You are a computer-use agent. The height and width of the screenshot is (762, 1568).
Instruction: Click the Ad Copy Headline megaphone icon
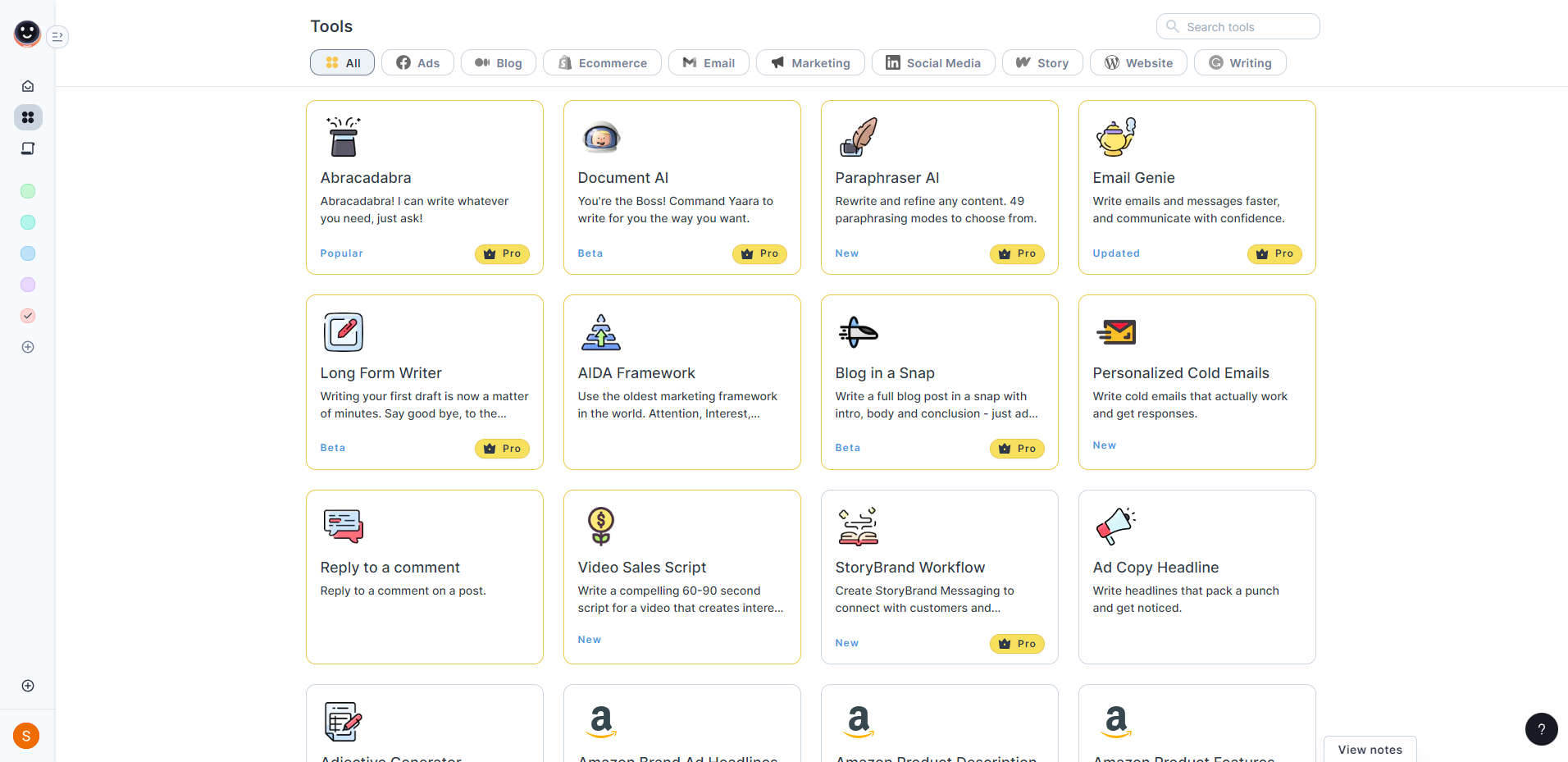point(1116,527)
